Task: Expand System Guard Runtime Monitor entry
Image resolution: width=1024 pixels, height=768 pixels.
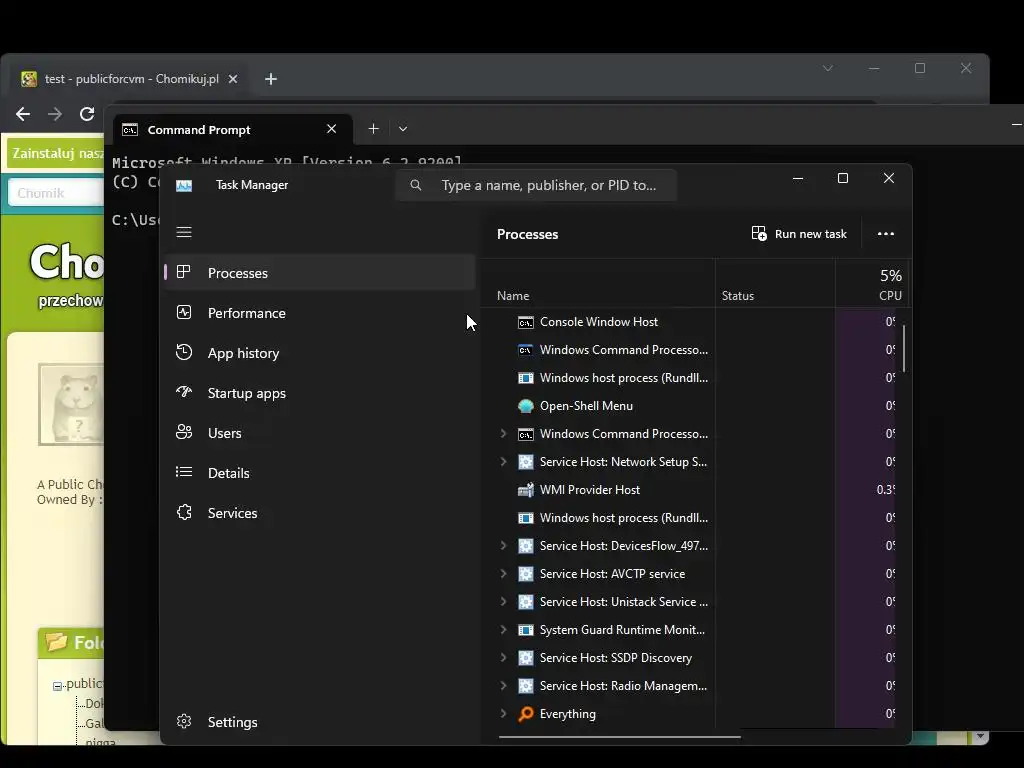Action: pyautogui.click(x=503, y=630)
